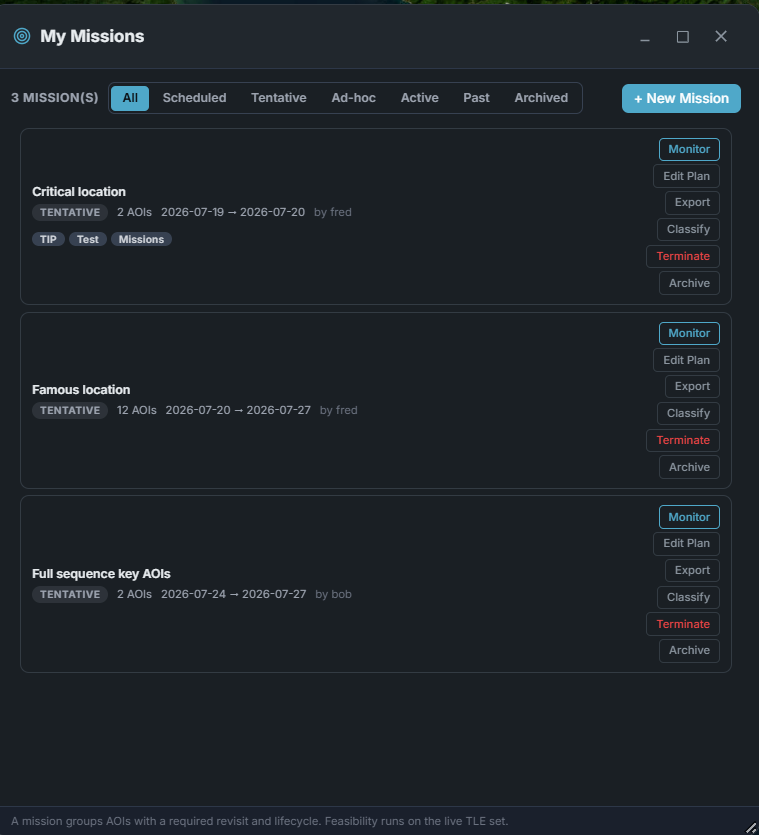This screenshot has height=835, width=759.
Task: Click the window resize grip icon
Action: pyautogui.click(x=751, y=827)
